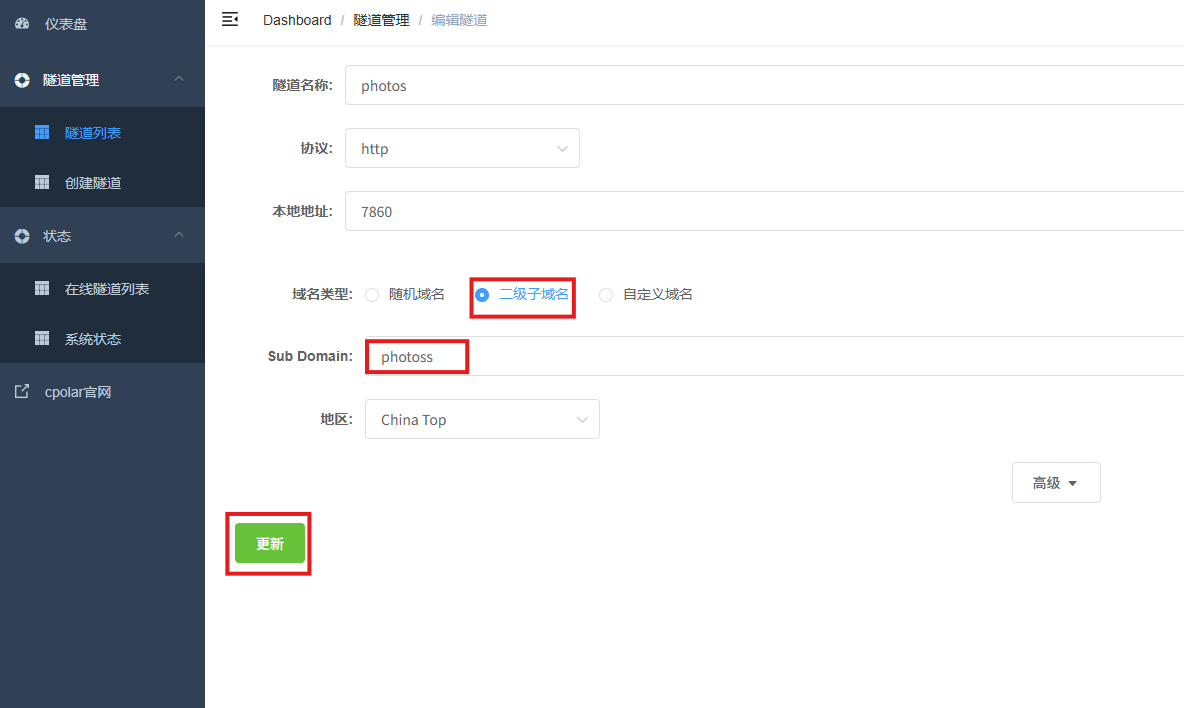1184x708 pixels.
Task: Click the grid icon beside 创建隧道
Action: (42, 182)
